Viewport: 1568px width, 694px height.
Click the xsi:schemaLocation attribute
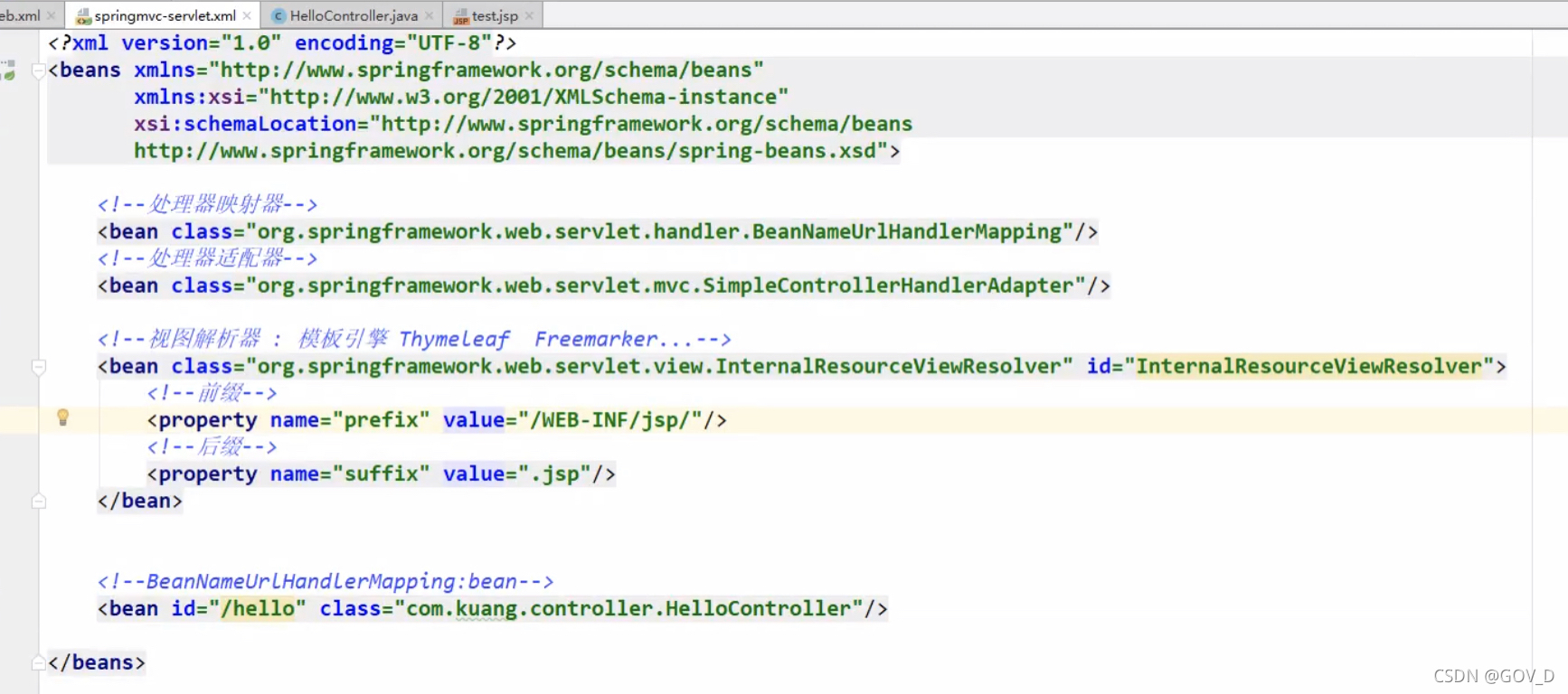coord(245,124)
